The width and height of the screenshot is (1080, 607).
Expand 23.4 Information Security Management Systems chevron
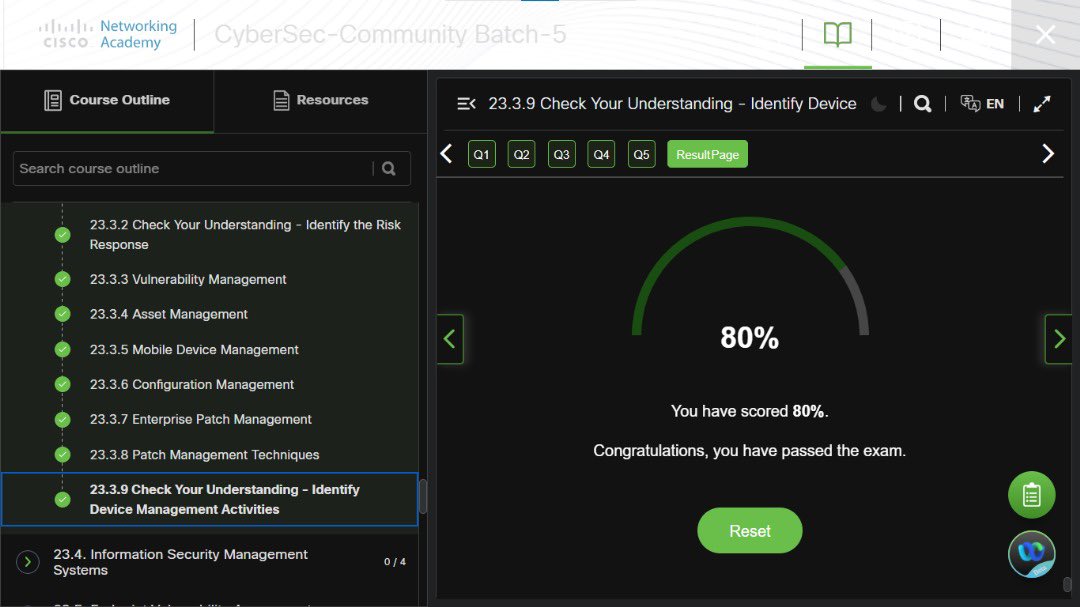(x=28, y=562)
